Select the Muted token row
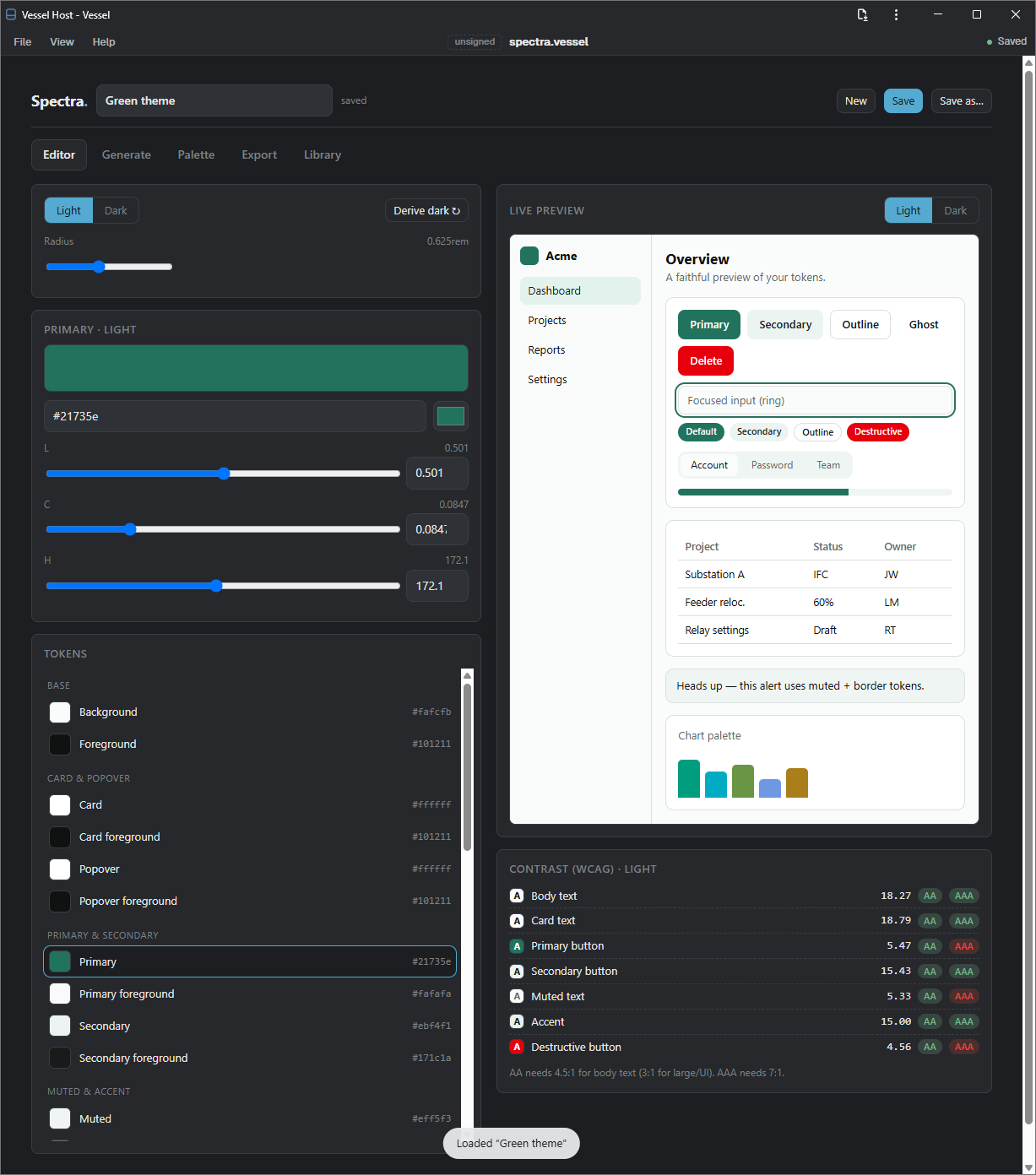This screenshot has height=1175, width=1036. [x=250, y=1119]
